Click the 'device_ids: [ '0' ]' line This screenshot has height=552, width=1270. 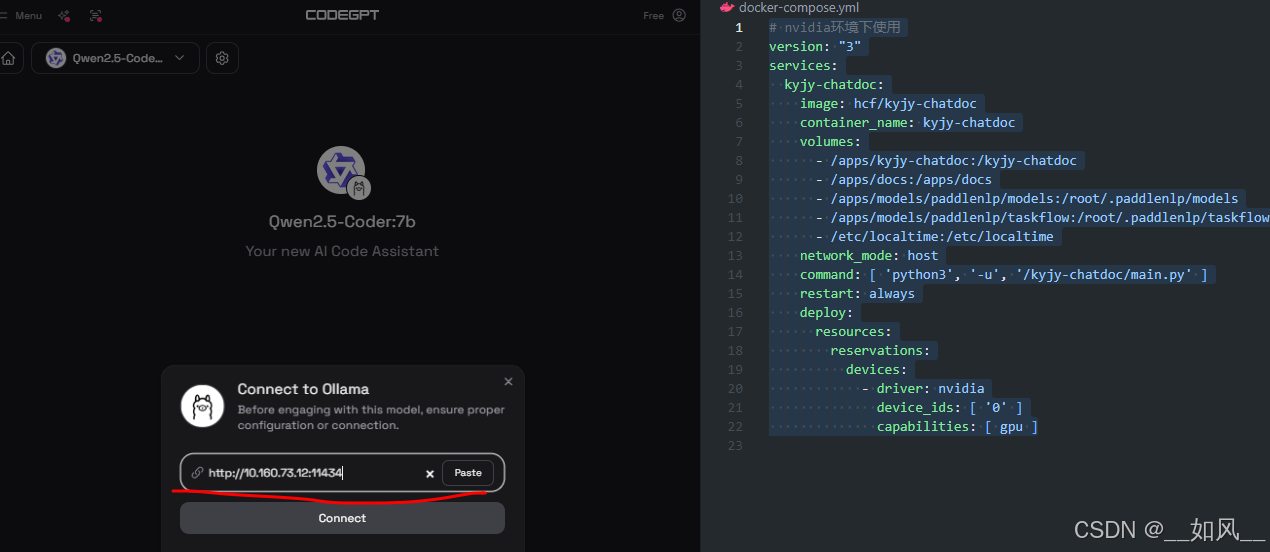(x=949, y=407)
